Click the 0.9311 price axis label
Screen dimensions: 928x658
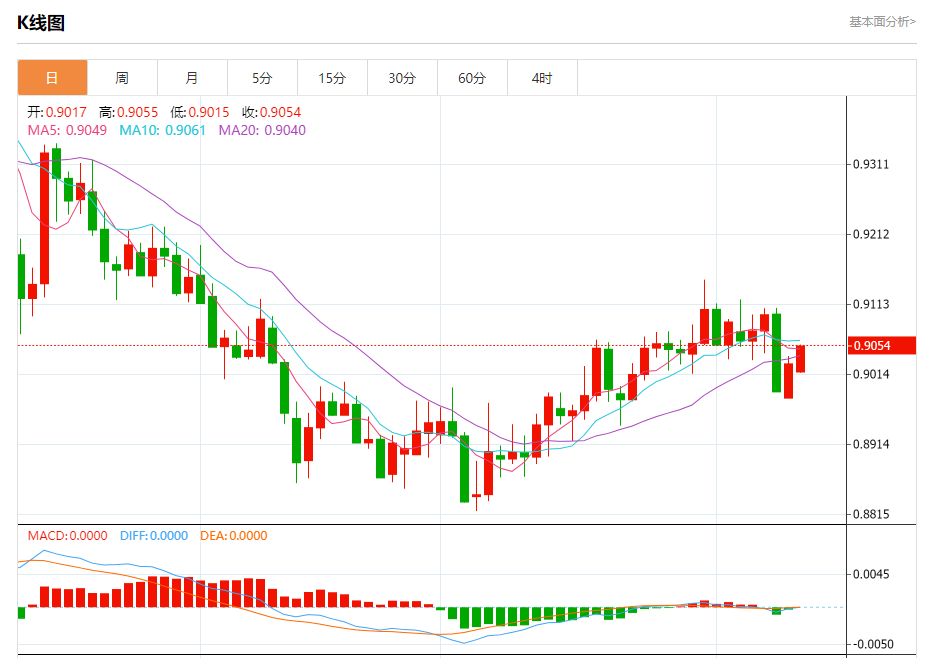[x=871, y=164]
